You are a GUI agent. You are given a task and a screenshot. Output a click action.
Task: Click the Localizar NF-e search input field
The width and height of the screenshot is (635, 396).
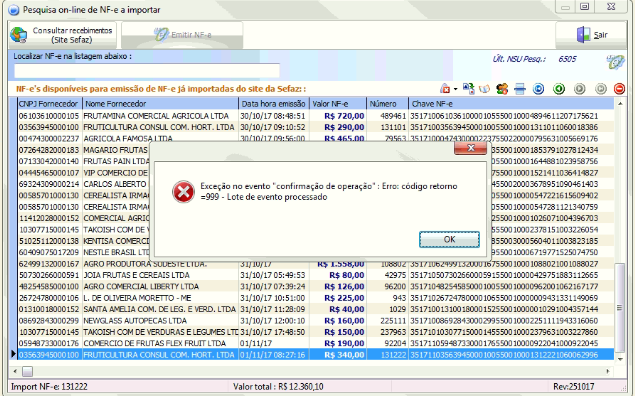pos(147,70)
